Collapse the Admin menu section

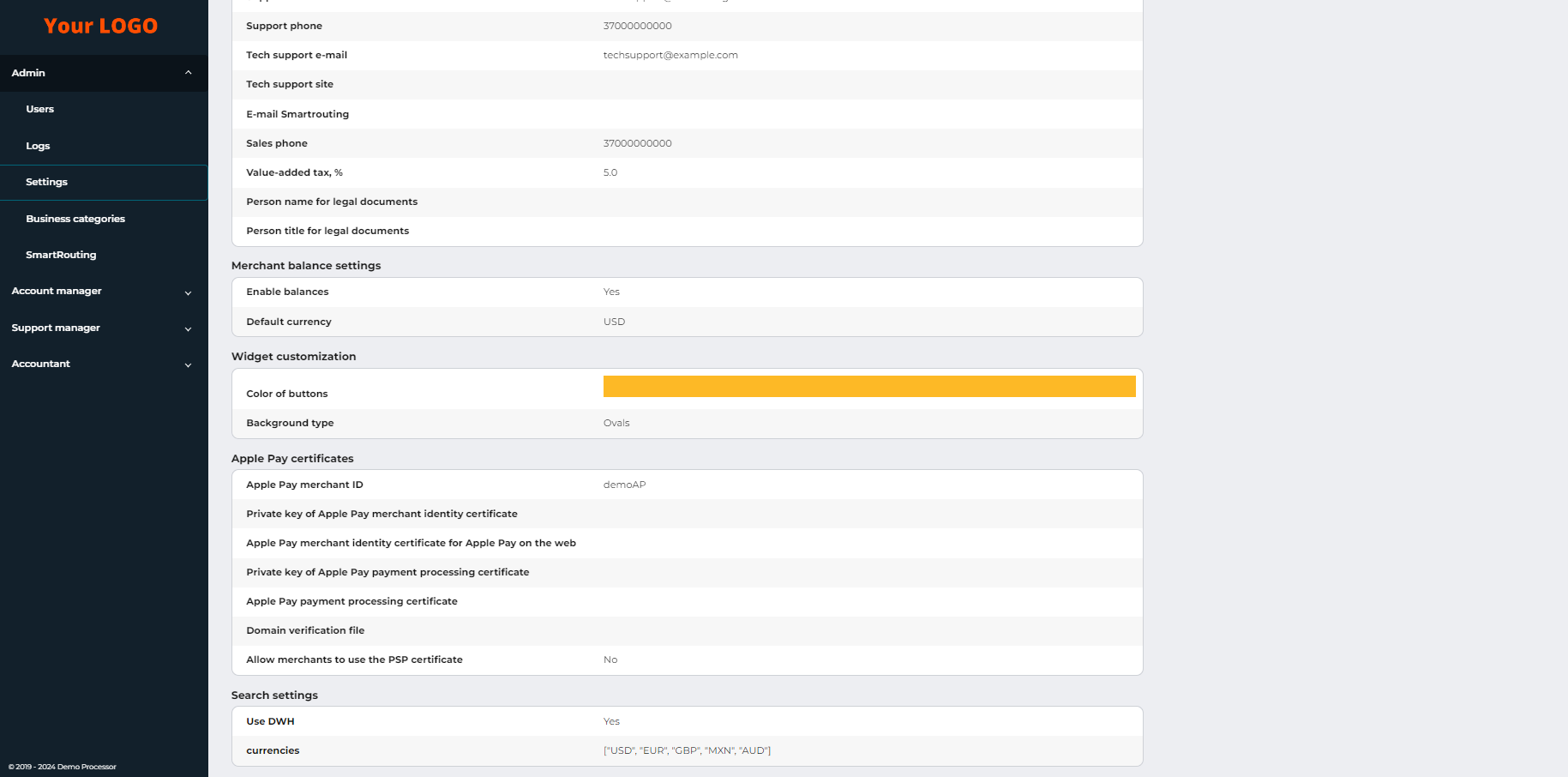[189, 73]
